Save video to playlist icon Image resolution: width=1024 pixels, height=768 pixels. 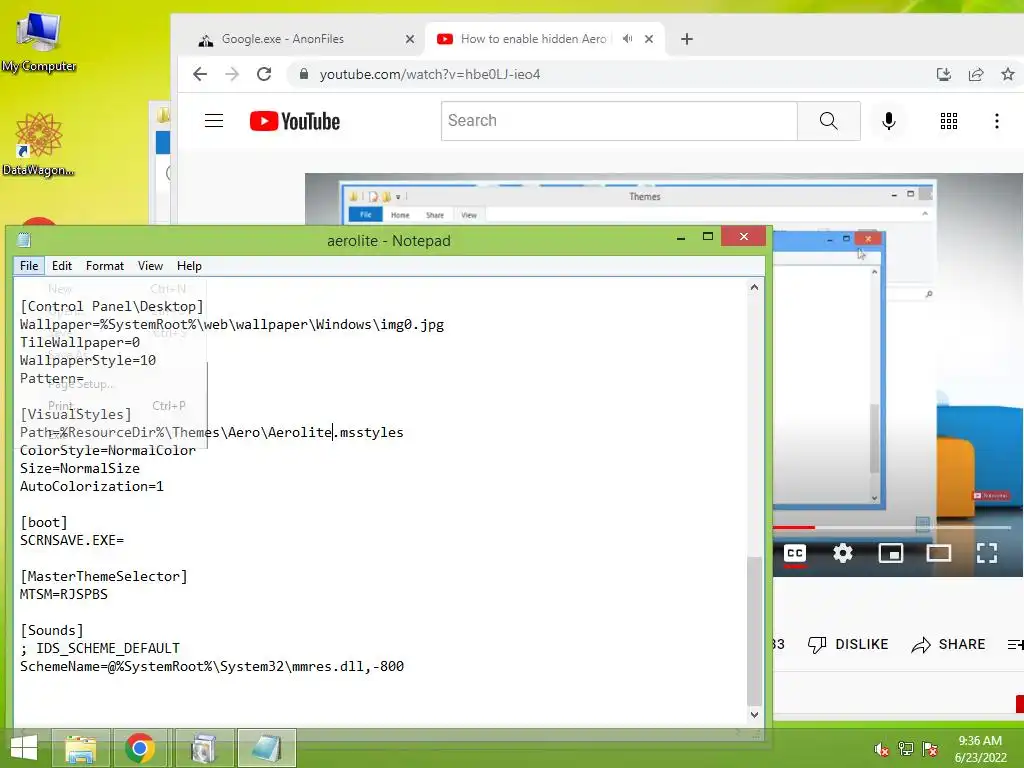pyautogui.click(x=1015, y=645)
